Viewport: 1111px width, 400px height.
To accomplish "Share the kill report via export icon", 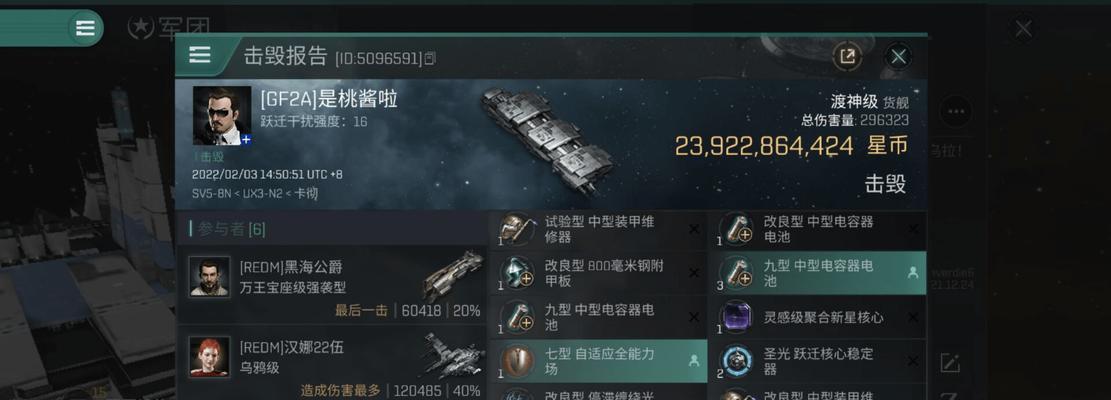I will (x=847, y=57).
